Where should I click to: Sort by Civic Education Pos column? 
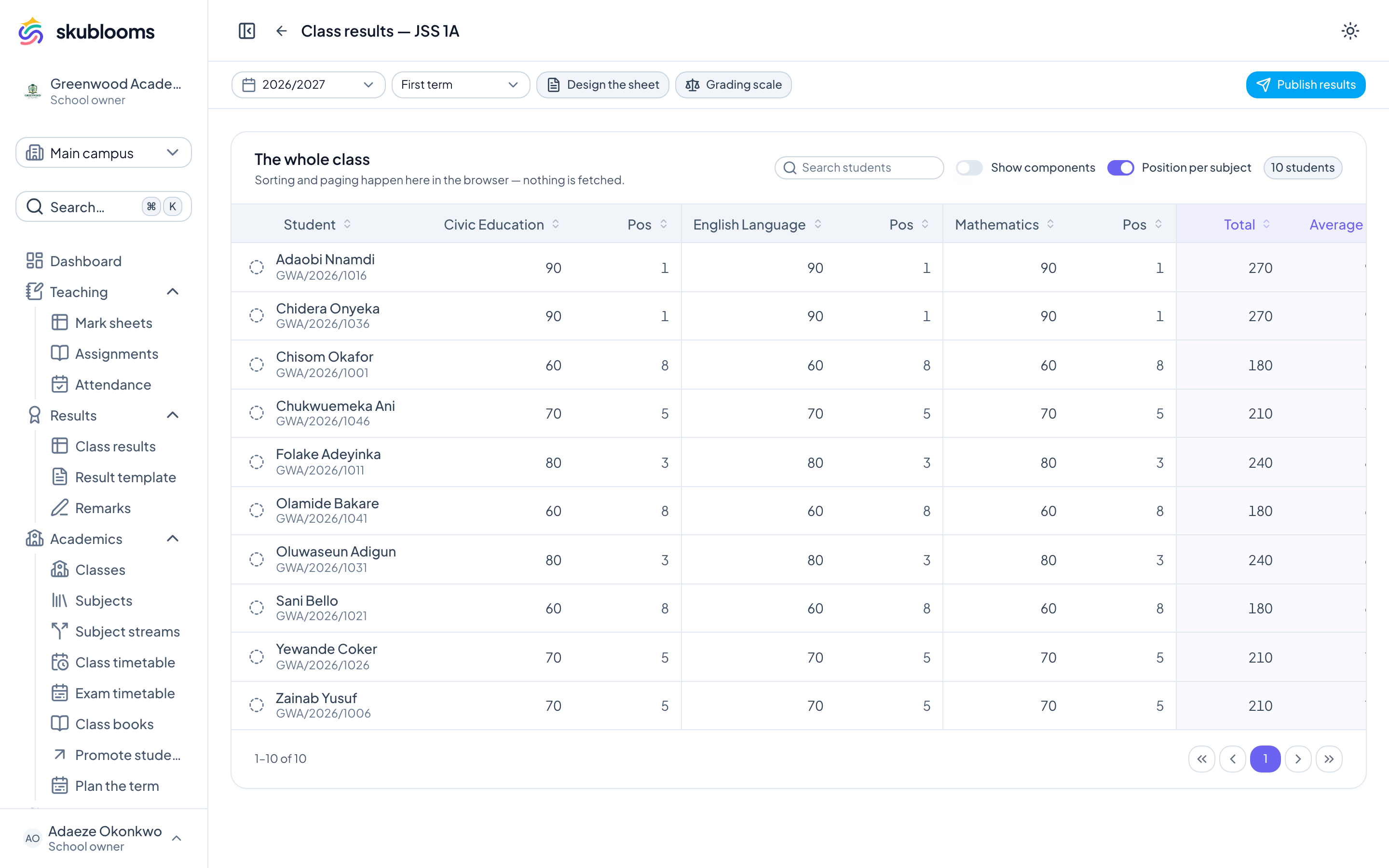[647, 224]
